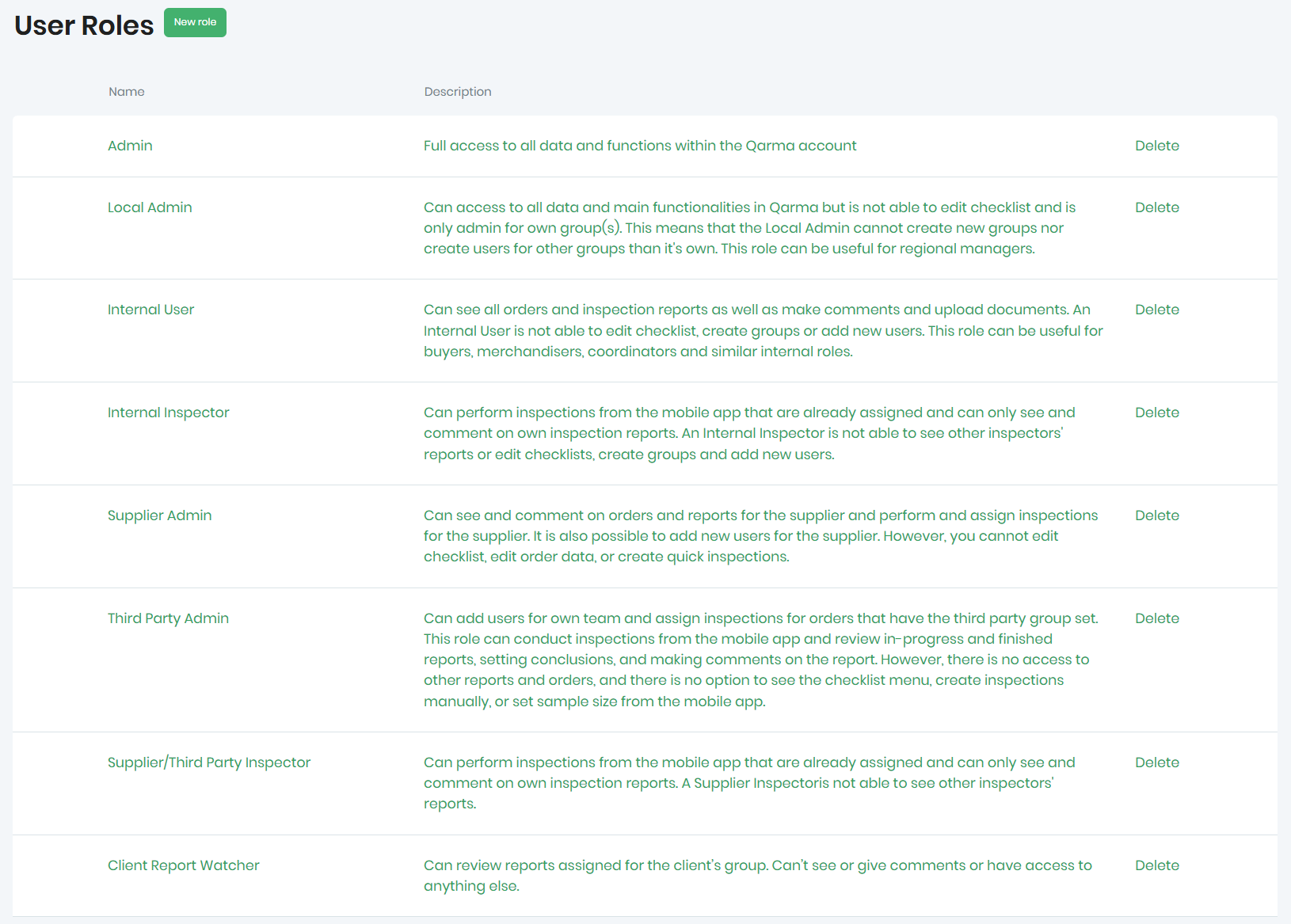Delete the Client Report Watcher role

click(1157, 865)
